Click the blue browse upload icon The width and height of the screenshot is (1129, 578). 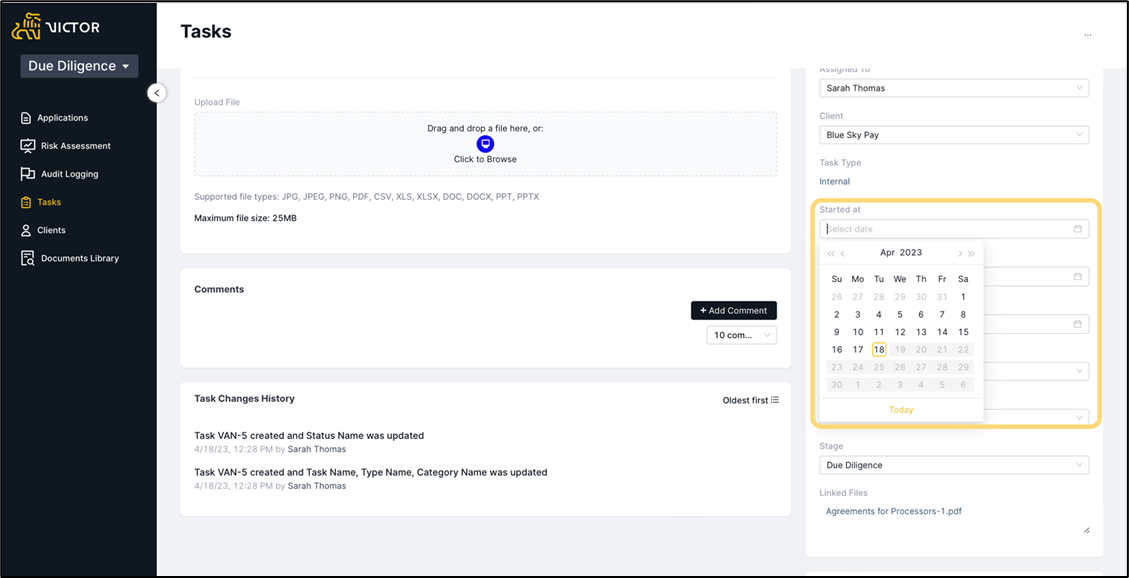tap(485, 143)
